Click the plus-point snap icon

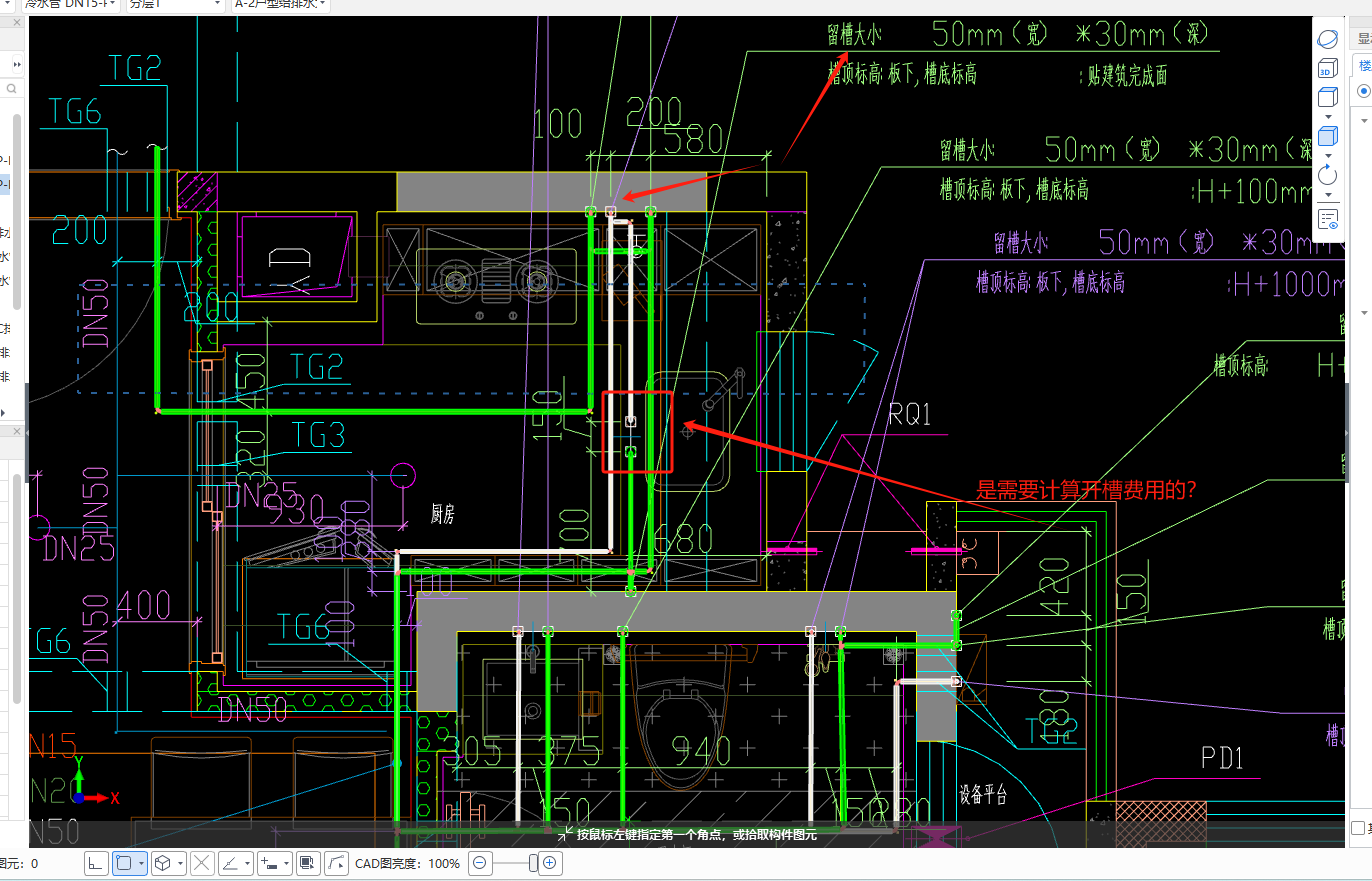pos(268,862)
